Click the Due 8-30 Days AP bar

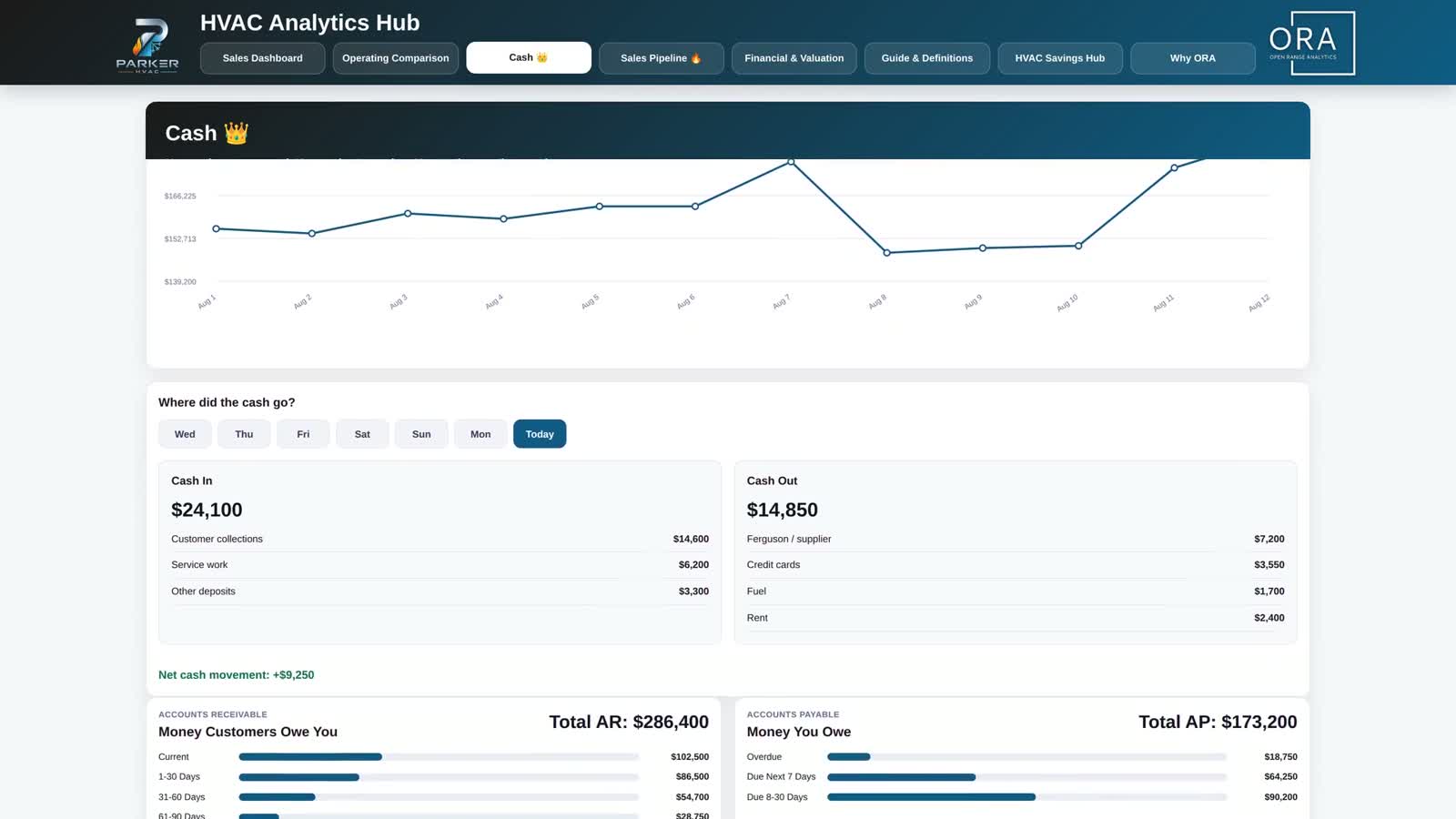click(x=1026, y=797)
